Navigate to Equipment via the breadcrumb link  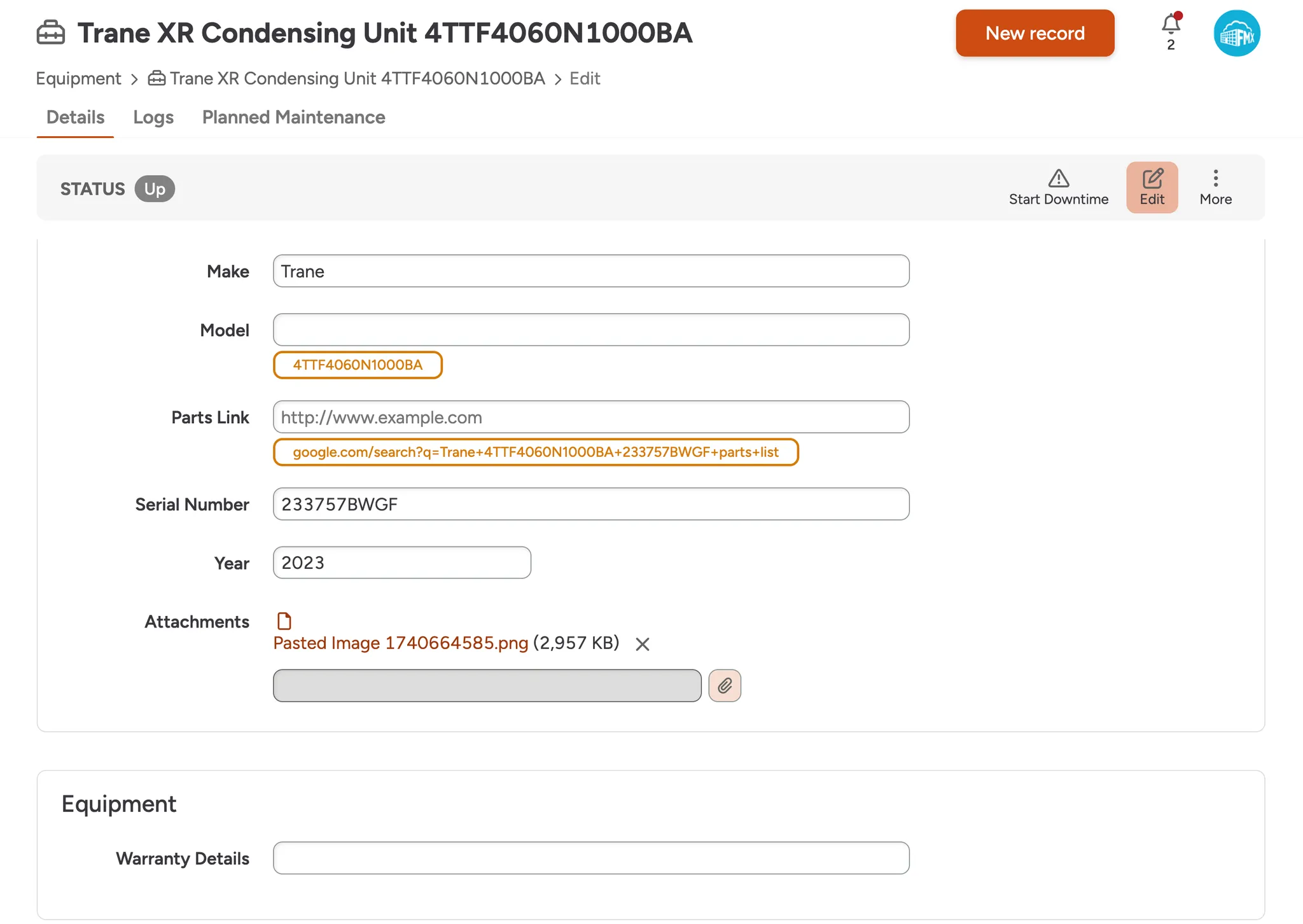(78, 78)
